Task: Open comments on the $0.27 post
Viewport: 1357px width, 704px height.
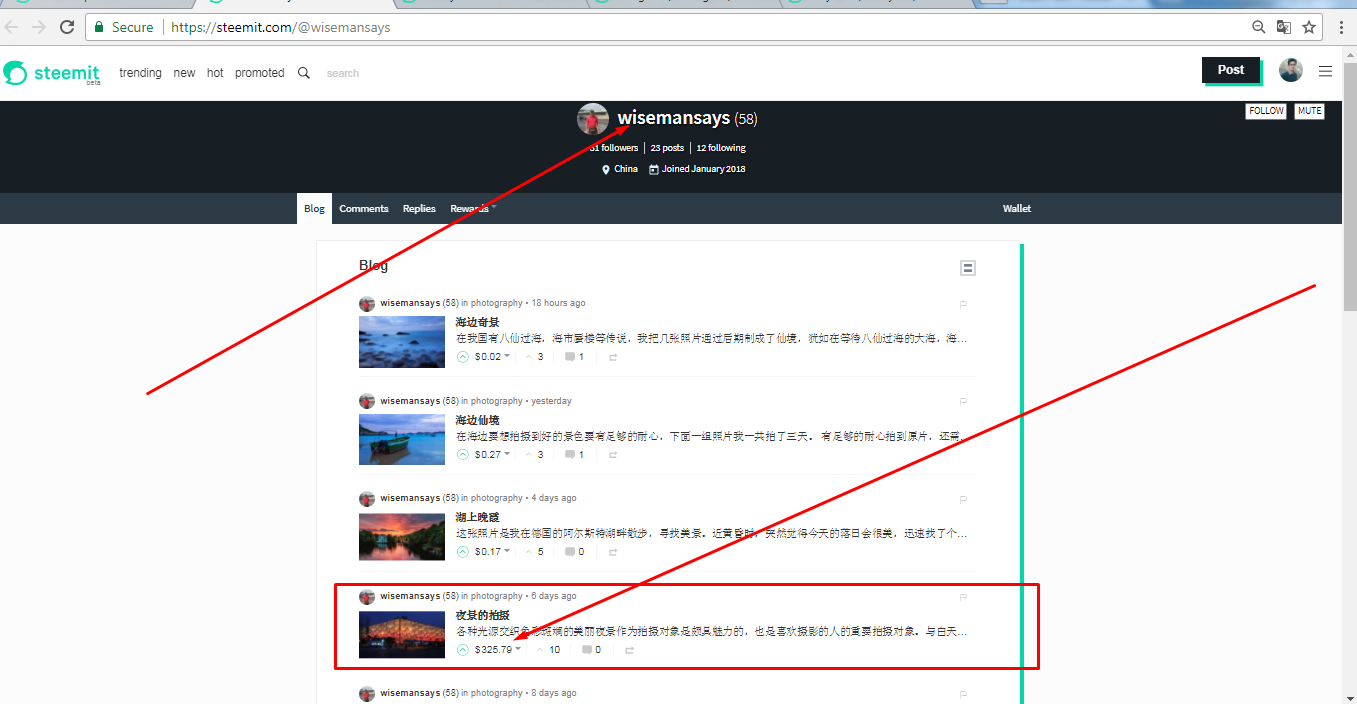Action: click(x=575, y=455)
